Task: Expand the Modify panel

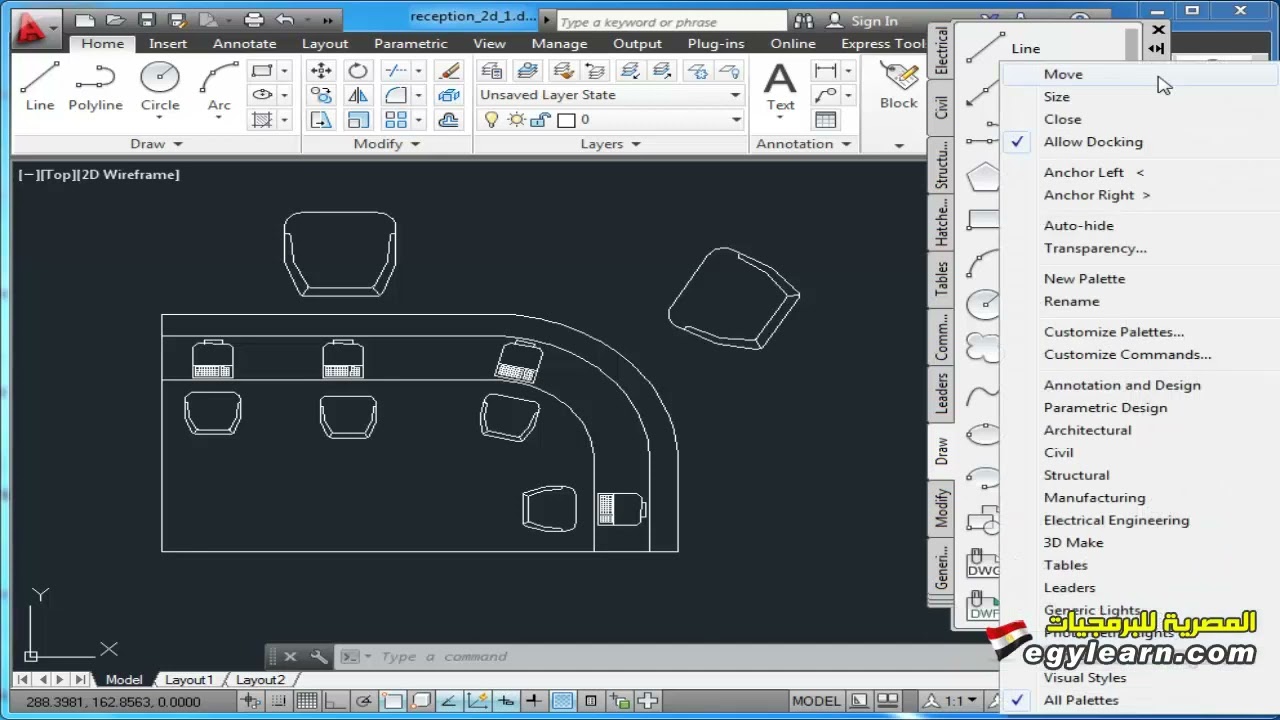Action: tap(386, 144)
